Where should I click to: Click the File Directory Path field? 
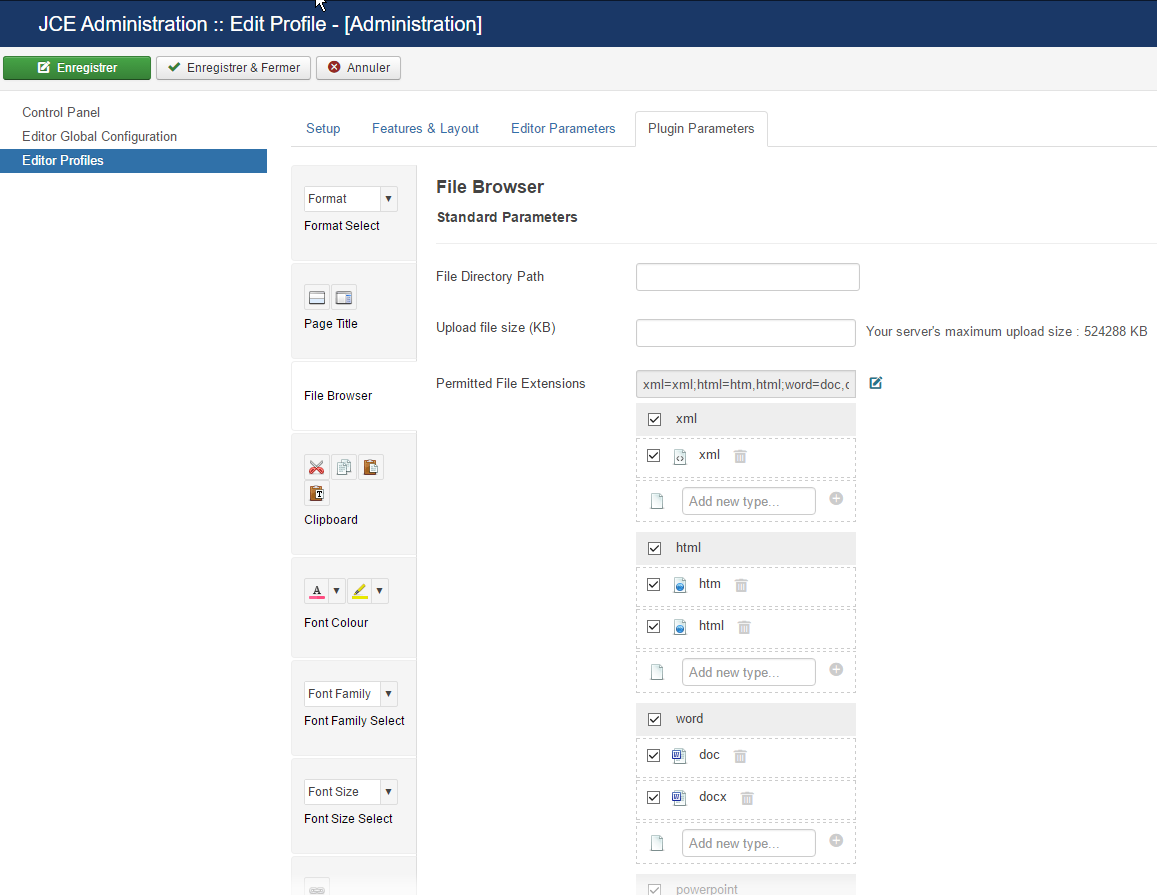747,277
